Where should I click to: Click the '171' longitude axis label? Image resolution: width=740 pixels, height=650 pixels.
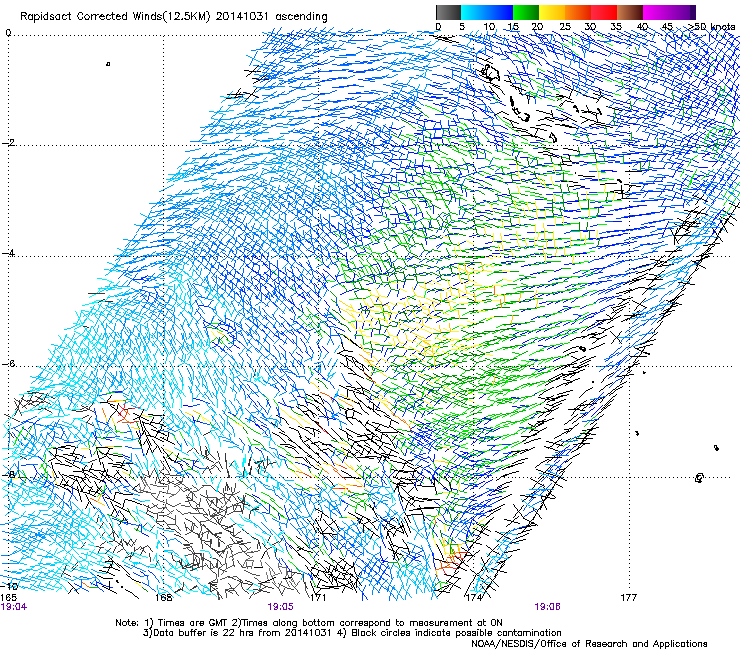tap(318, 598)
